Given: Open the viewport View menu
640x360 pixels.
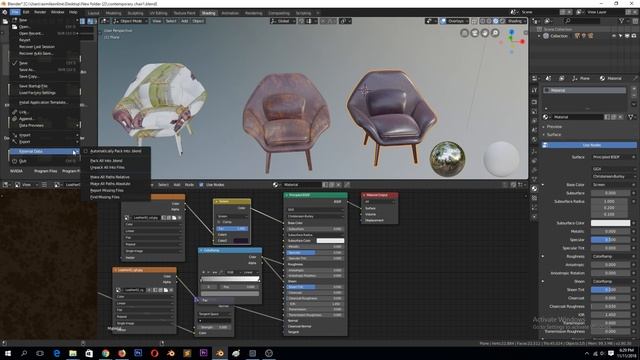Looking at the screenshot, I should coord(156,21).
